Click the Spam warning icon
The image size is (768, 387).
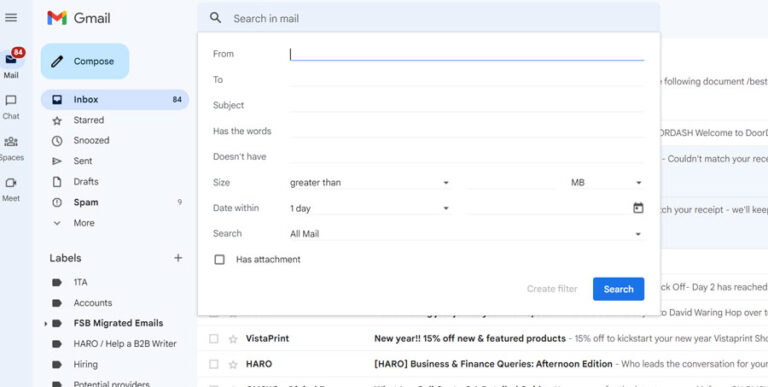point(57,202)
